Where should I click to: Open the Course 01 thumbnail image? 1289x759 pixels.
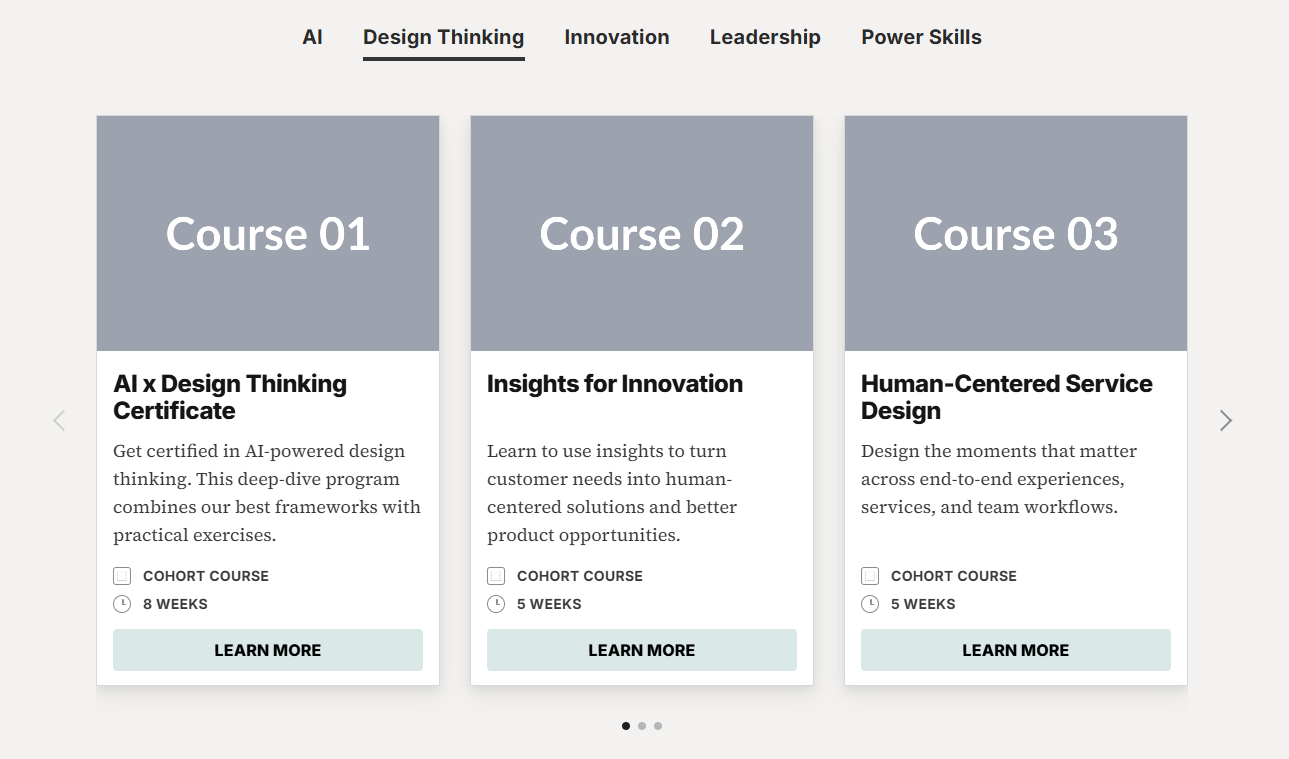[268, 234]
